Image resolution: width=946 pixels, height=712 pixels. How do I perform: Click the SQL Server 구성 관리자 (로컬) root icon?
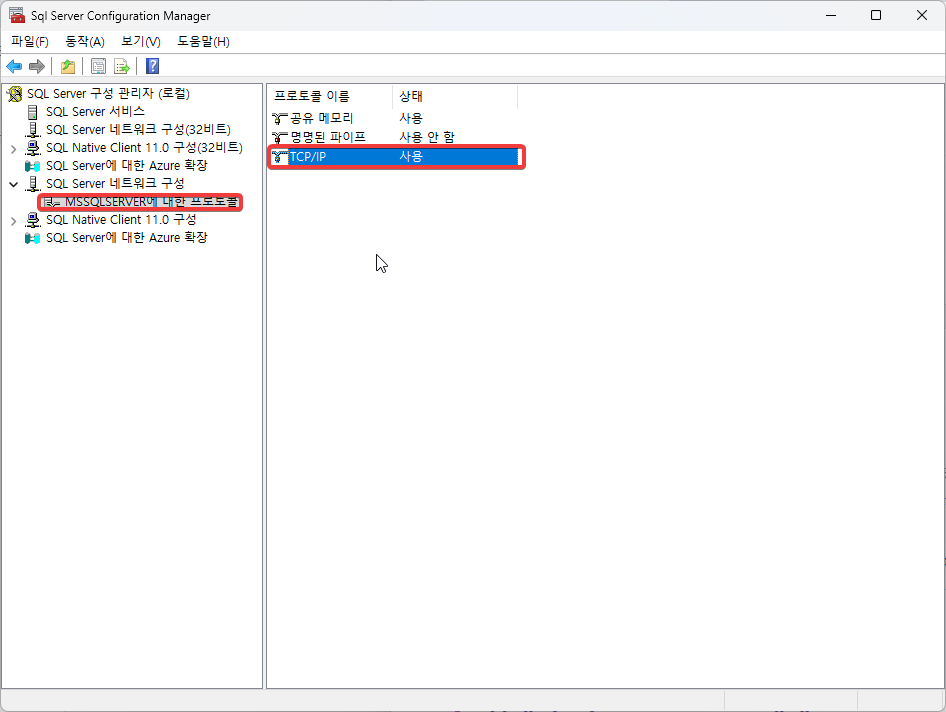pyautogui.click(x=14, y=94)
